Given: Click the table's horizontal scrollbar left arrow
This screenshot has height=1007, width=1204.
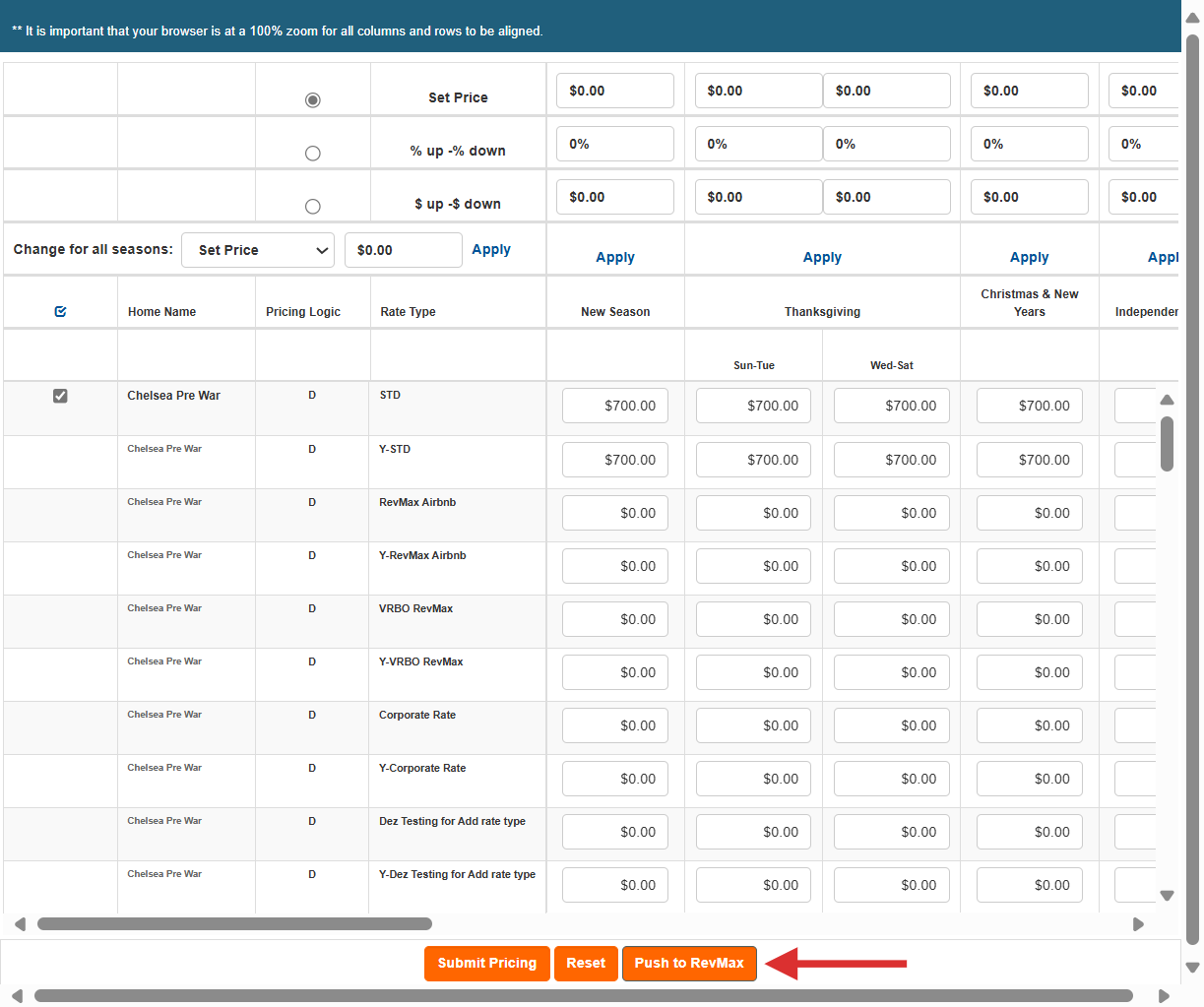Looking at the screenshot, I should (20, 924).
